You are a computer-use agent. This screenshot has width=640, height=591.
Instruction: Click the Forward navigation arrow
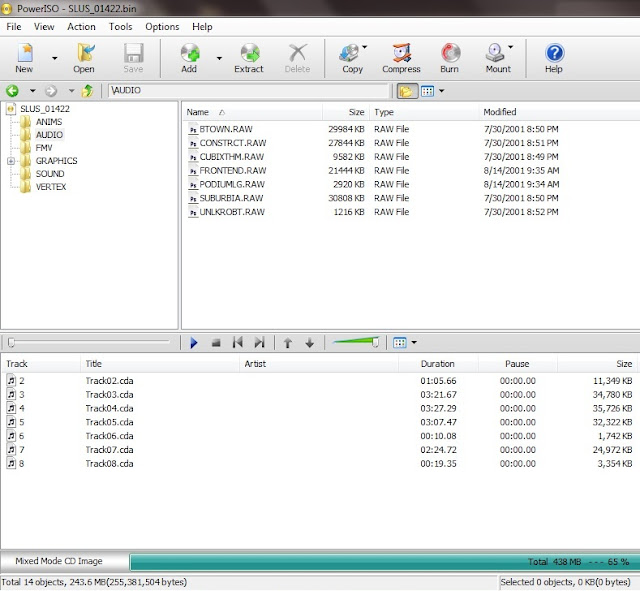coord(51,91)
